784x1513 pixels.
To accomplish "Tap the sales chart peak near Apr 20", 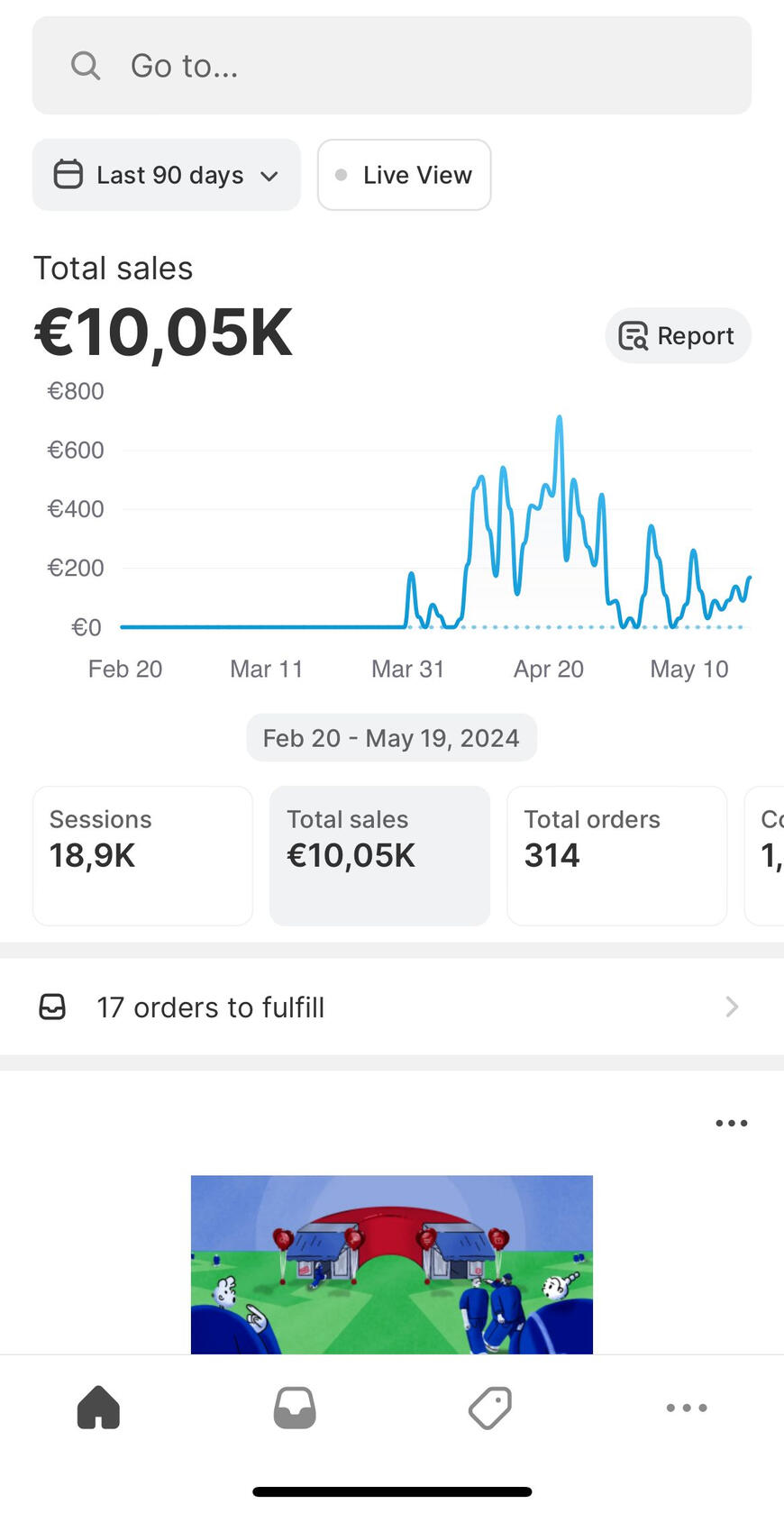I will [560, 420].
